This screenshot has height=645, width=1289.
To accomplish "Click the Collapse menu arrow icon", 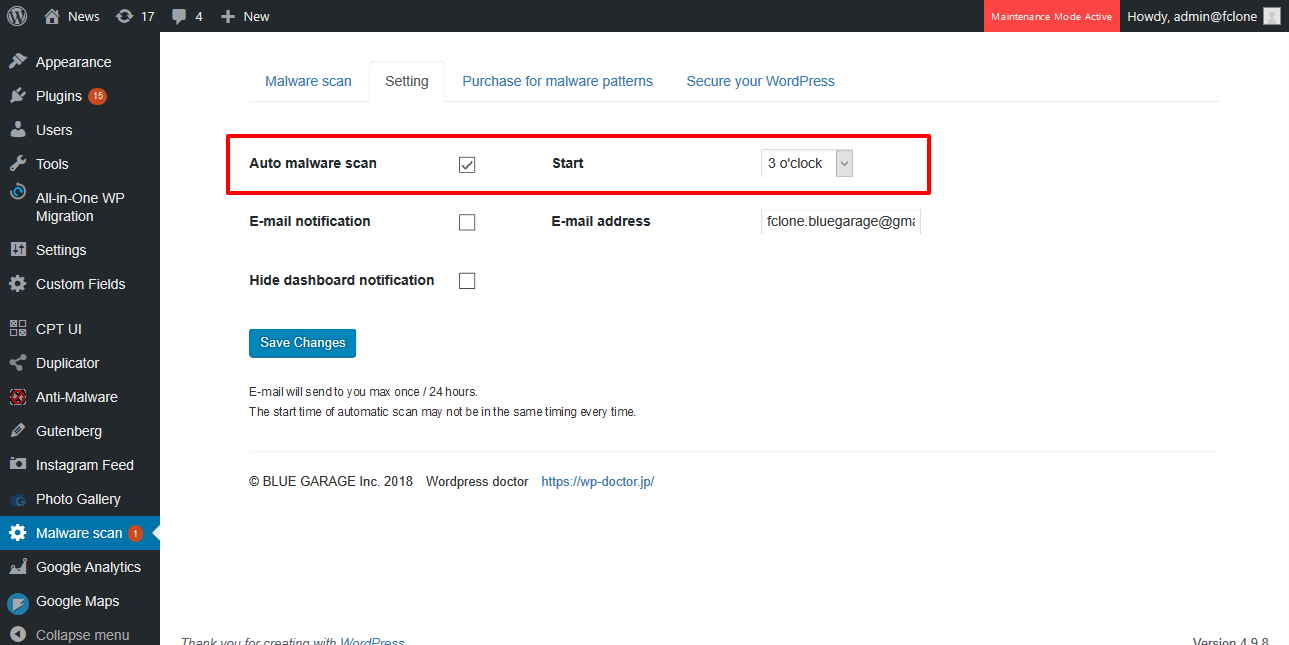I will [x=18, y=635].
